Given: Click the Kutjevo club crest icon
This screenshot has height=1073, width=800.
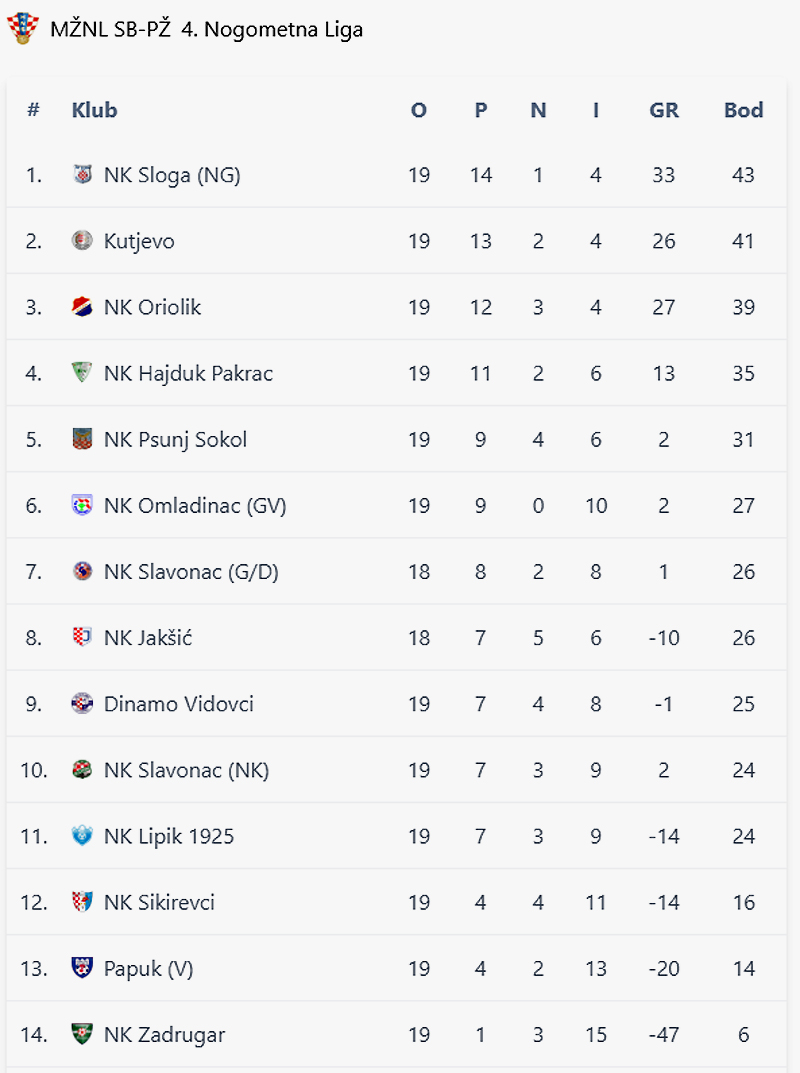Looking at the screenshot, I should pos(82,241).
